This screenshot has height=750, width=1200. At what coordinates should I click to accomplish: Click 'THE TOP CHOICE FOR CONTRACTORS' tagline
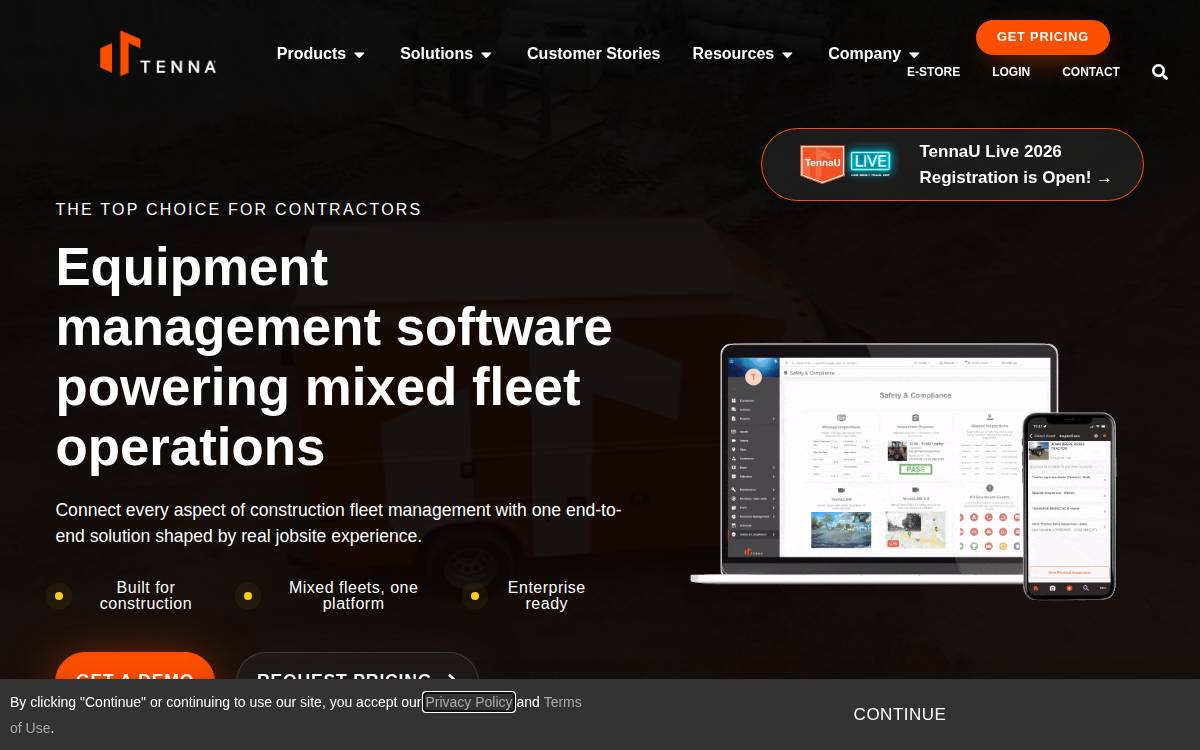click(x=239, y=209)
